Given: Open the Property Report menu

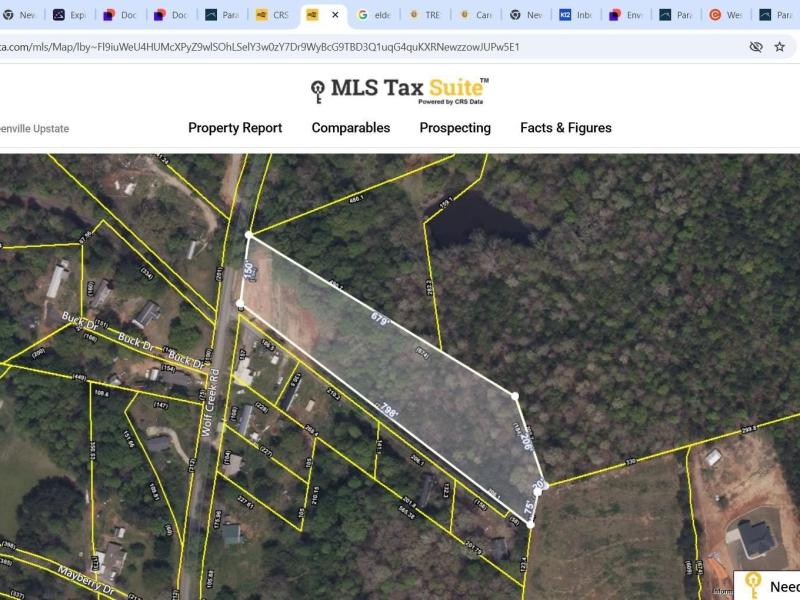Looking at the screenshot, I should (x=235, y=128).
